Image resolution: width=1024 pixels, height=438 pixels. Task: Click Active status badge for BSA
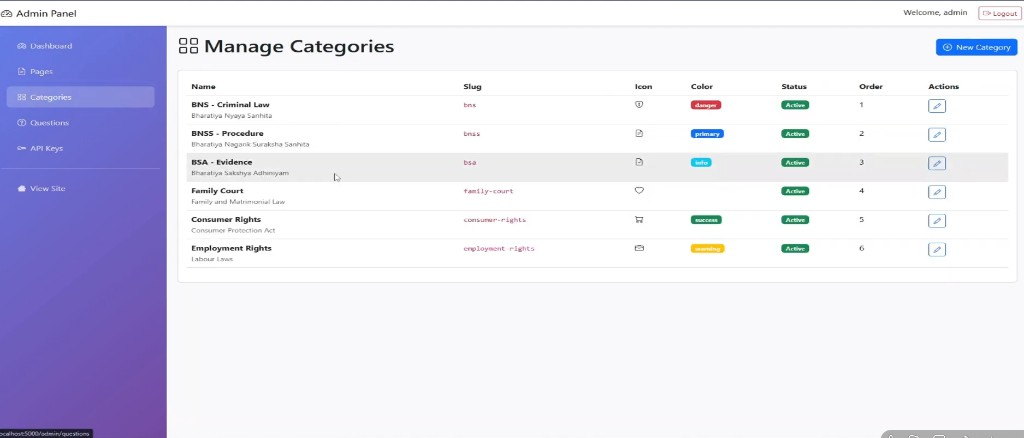tap(795, 163)
